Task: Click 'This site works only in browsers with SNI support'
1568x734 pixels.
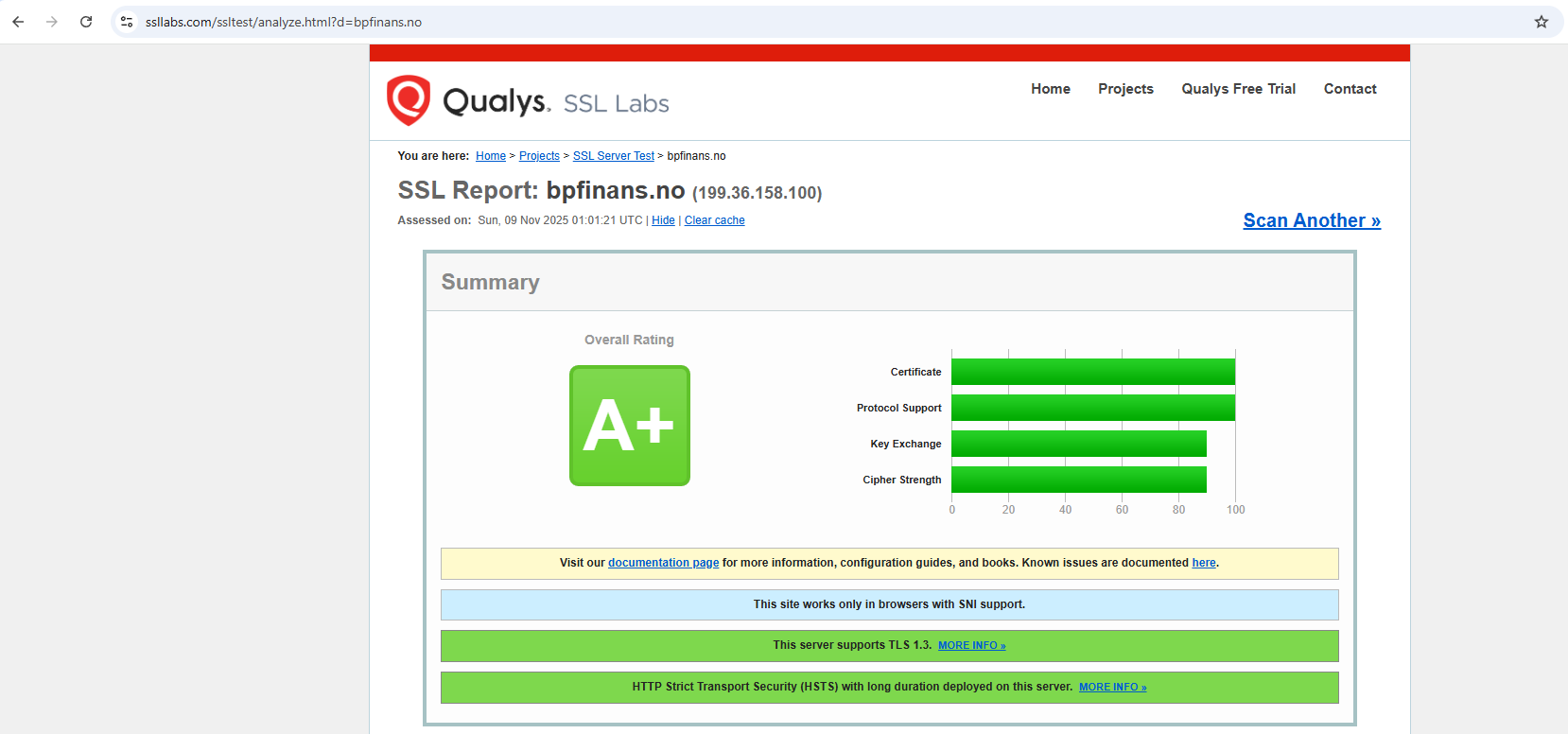Action: 889,604
